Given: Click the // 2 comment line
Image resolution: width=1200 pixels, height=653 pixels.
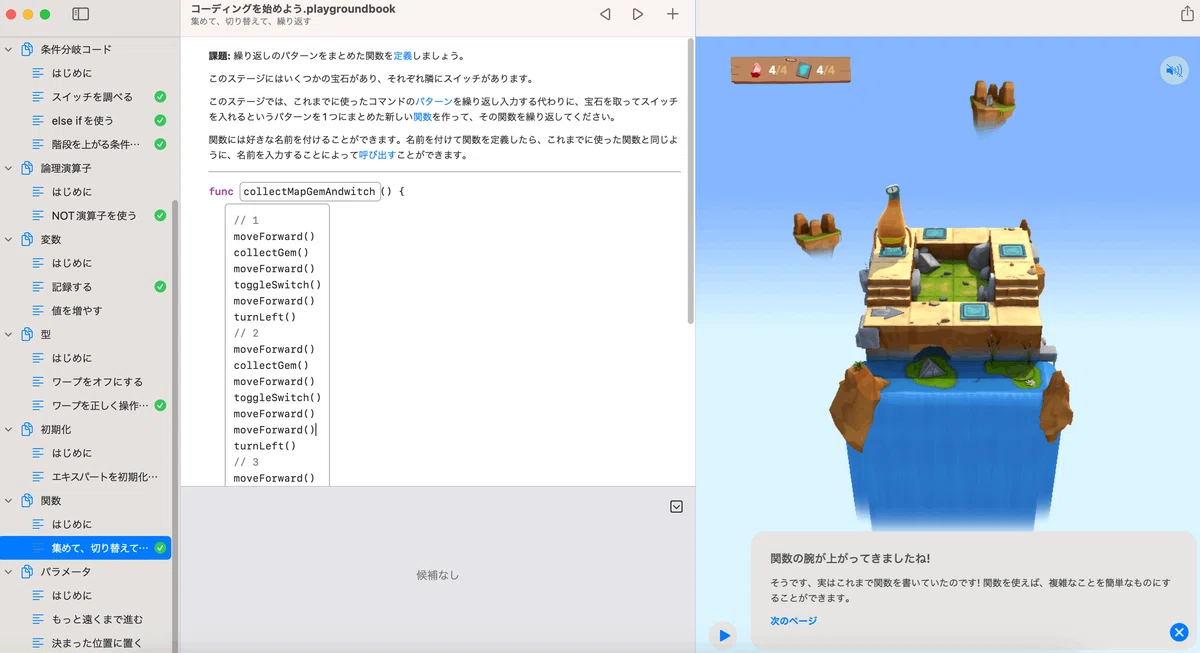Looking at the screenshot, I should (x=246, y=333).
